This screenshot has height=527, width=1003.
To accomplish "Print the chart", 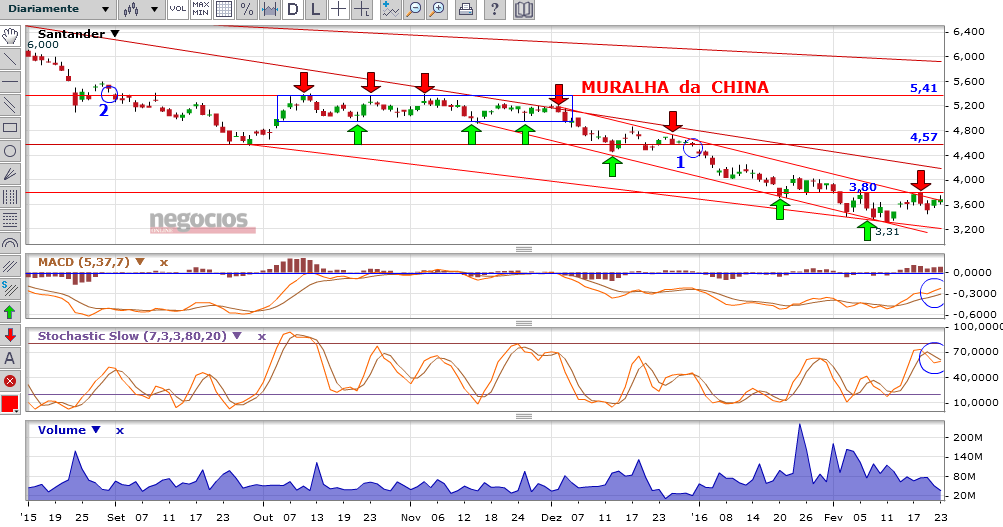I will coord(466,9).
